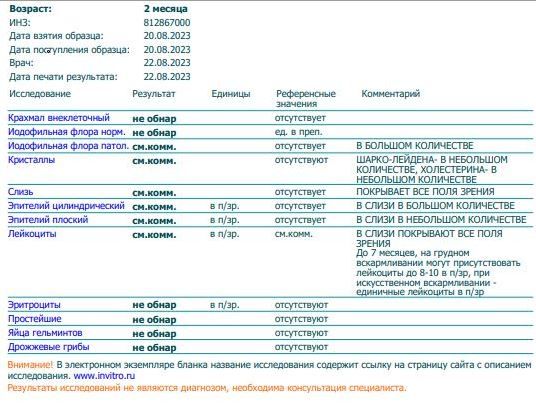Click comment В СЛИЗИ В НЕБОЛЬШОМ КОЛИЧЕСТВЕ
The height and width of the screenshot is (403, 536).
441,220
